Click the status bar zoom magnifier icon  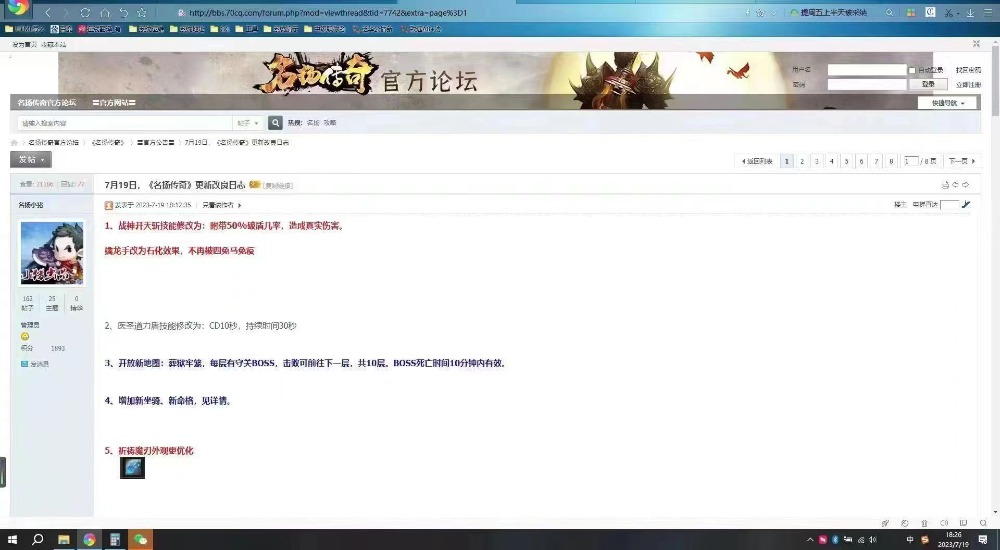click(983, 523)
